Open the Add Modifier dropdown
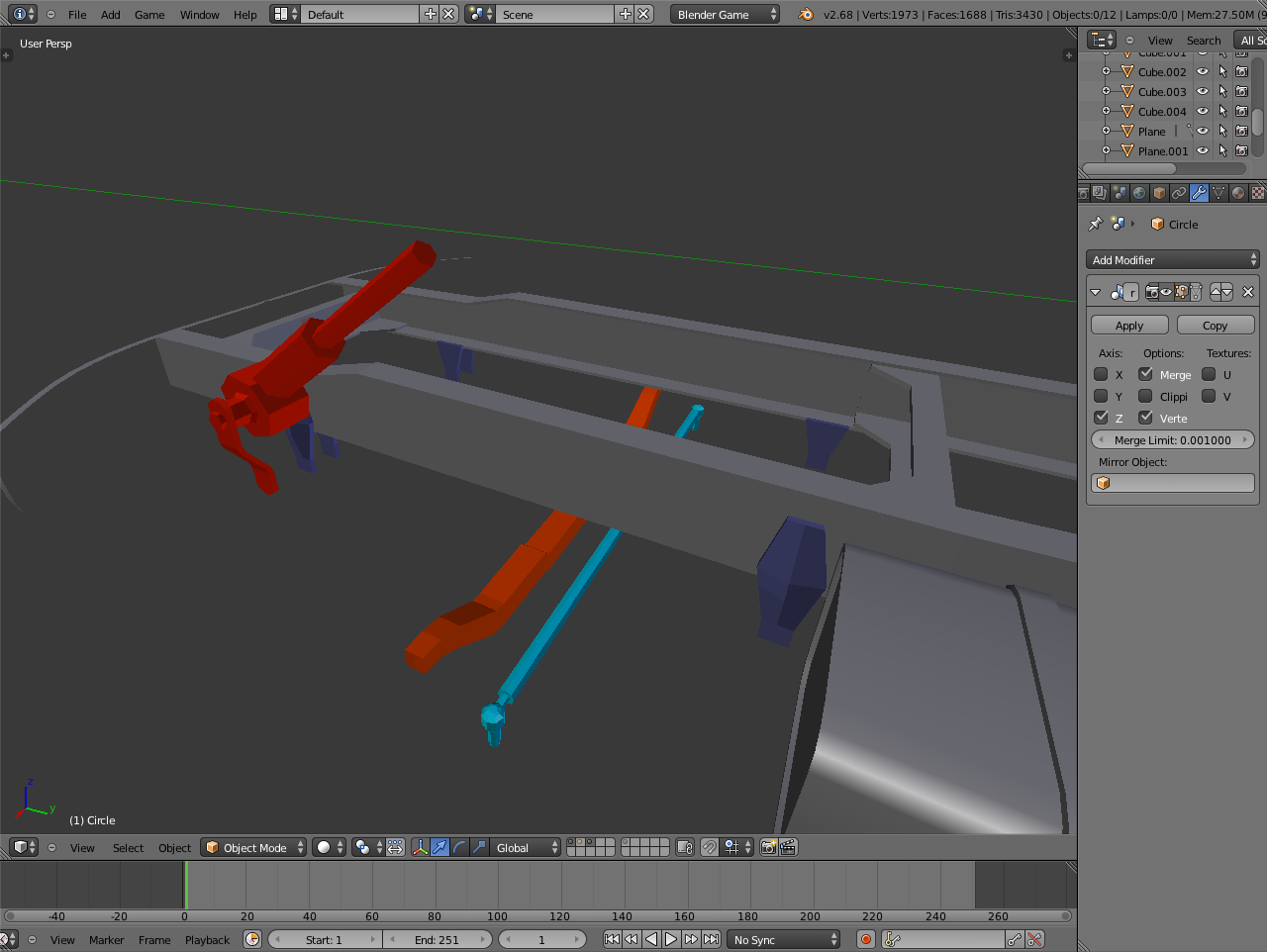This screenshot has height=952, width=1267. (1173, 259)
